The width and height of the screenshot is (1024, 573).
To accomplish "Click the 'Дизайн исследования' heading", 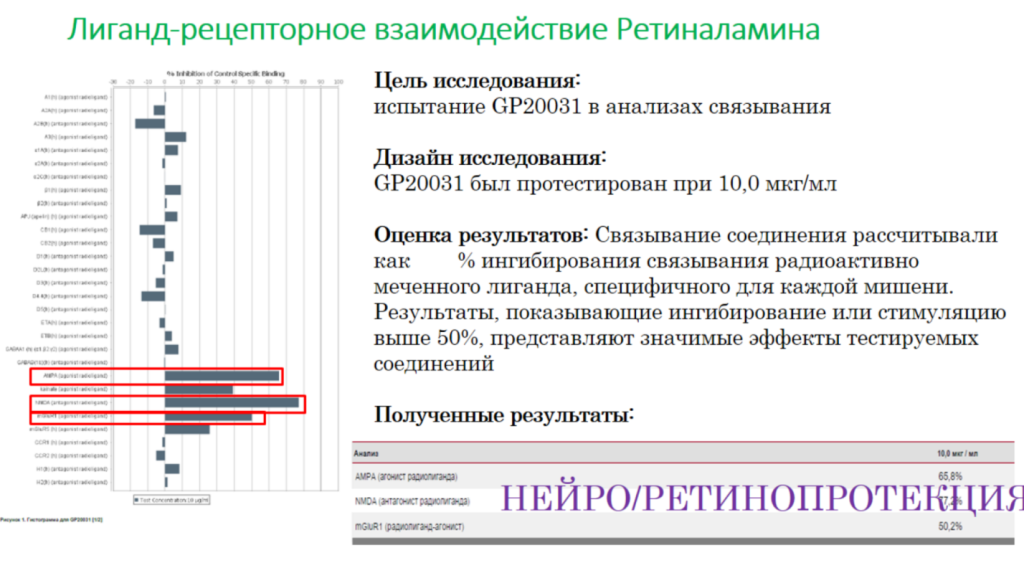I will [490, 158].
